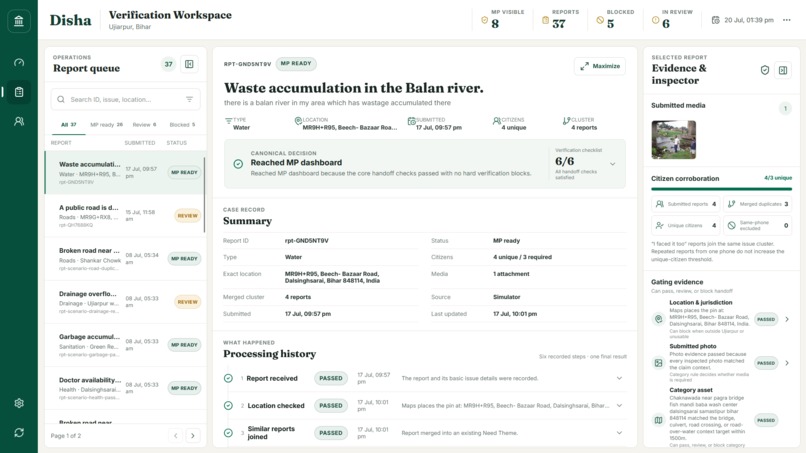Open the users icon in sidebar
806x453 pixels.
click(19, 121)
